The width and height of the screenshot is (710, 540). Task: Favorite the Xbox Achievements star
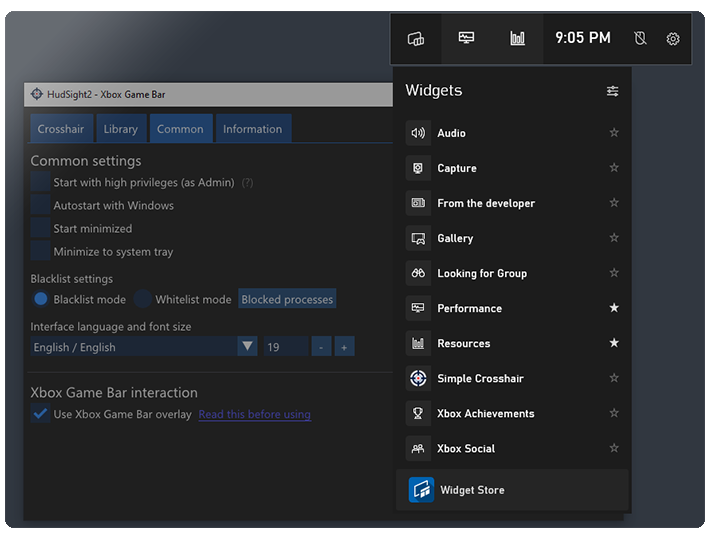[614, 413]
